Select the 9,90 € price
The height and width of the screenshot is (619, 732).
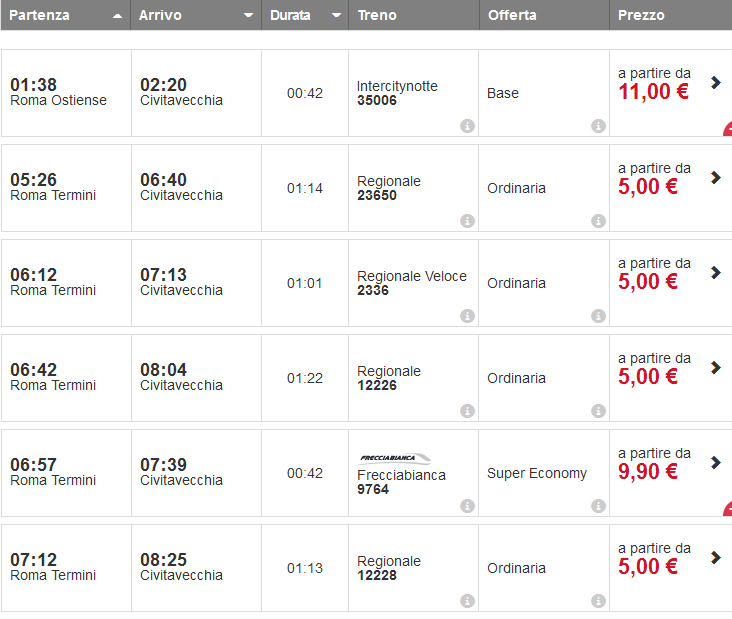[647, 472]
